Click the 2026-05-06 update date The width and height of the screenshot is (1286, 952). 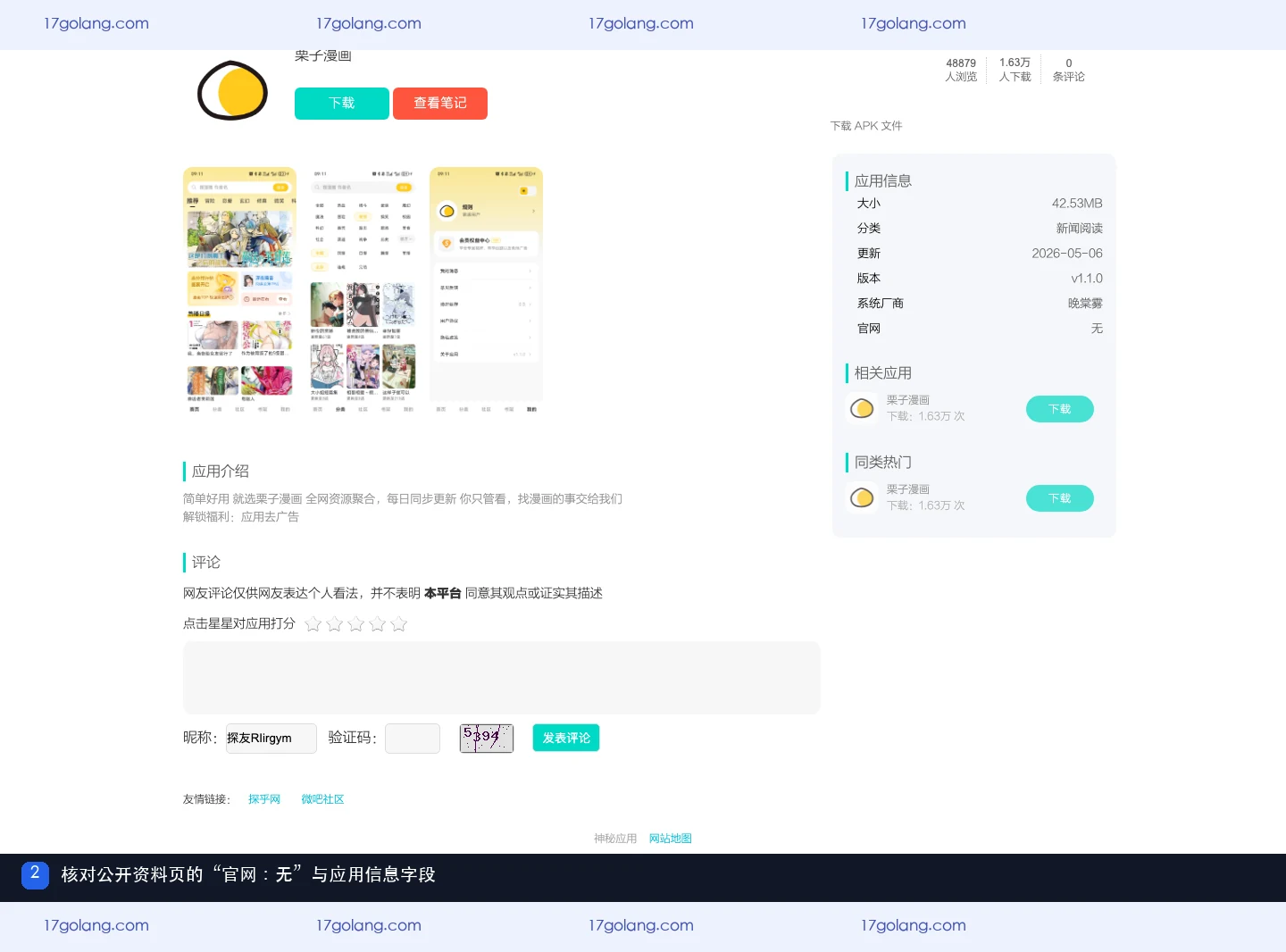(1067, 254)
